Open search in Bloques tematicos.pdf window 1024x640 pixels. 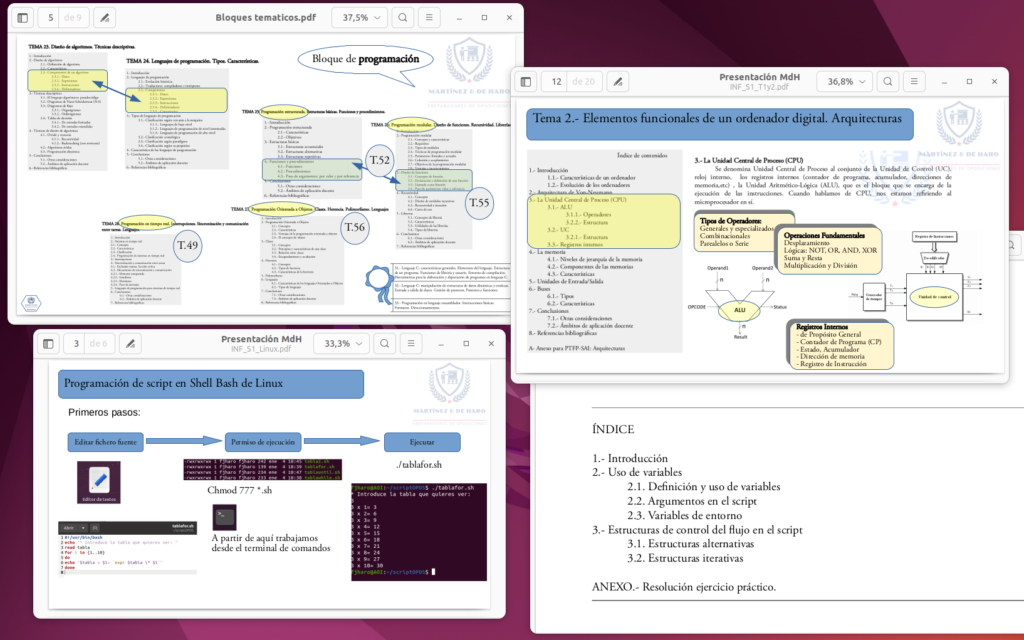[x=403, y=18]
